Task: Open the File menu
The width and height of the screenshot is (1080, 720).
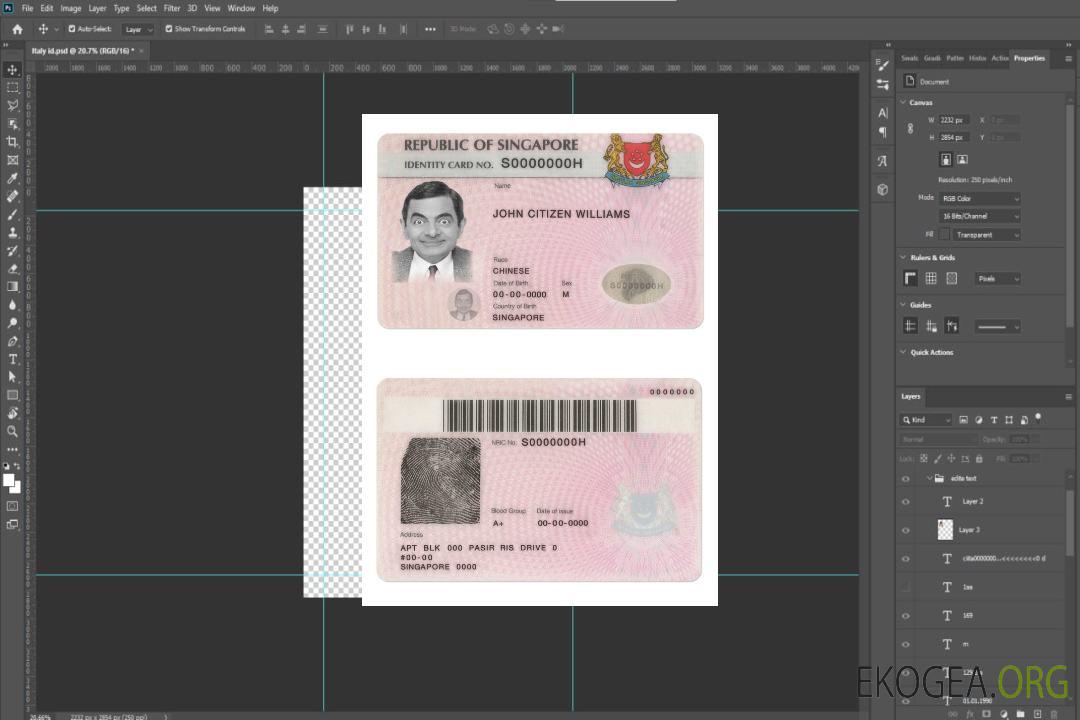Action: [28, 8]
